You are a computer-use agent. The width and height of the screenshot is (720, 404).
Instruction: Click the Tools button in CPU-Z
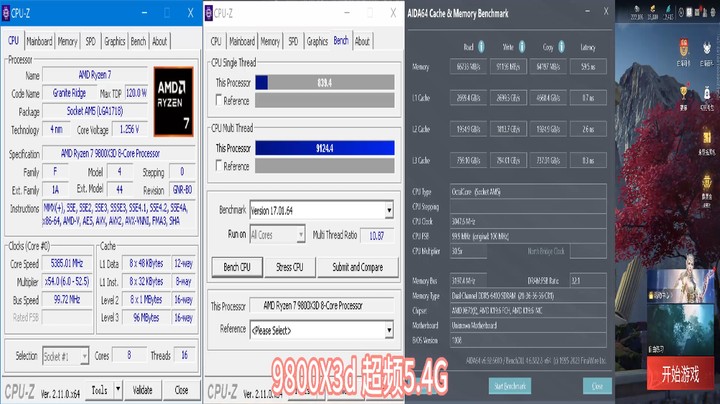(x=100, y=390)
